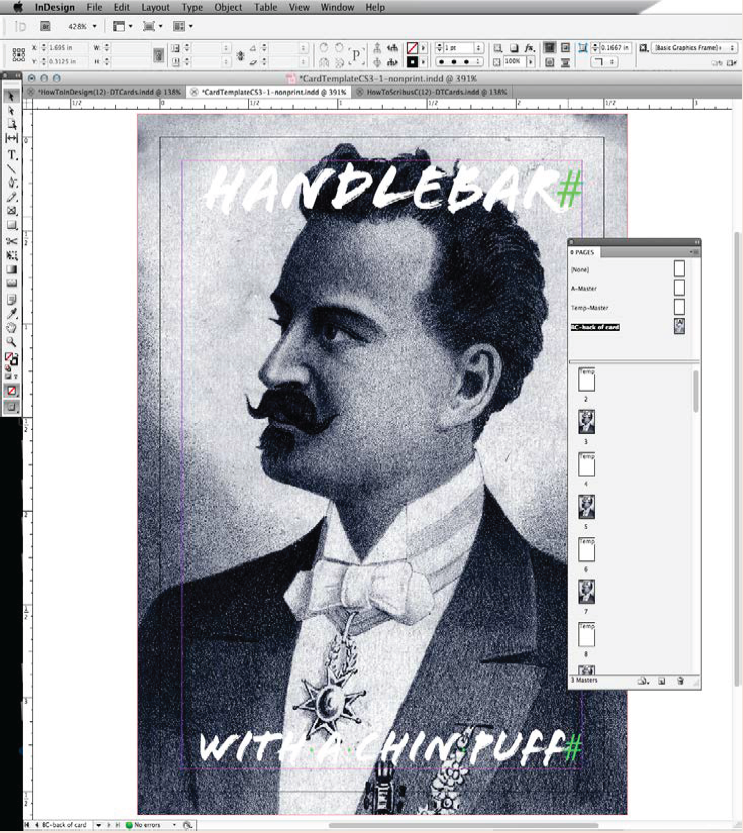Delete selected page with trash icon
Image resolution: width=743 pixels, height=833 pixels.
[680, 681]
